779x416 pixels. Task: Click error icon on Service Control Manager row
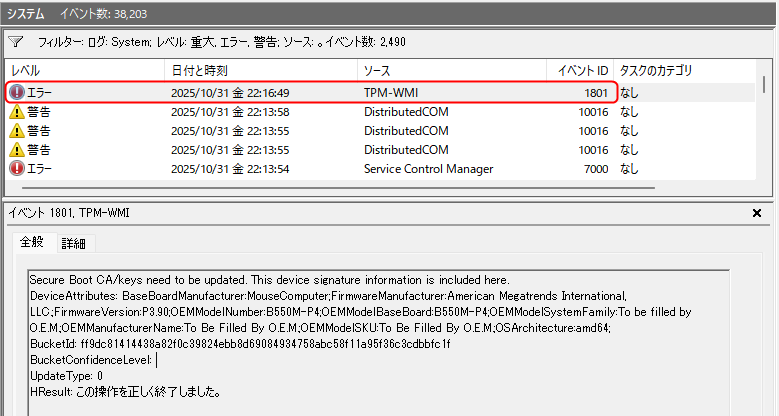coord(16,169)
